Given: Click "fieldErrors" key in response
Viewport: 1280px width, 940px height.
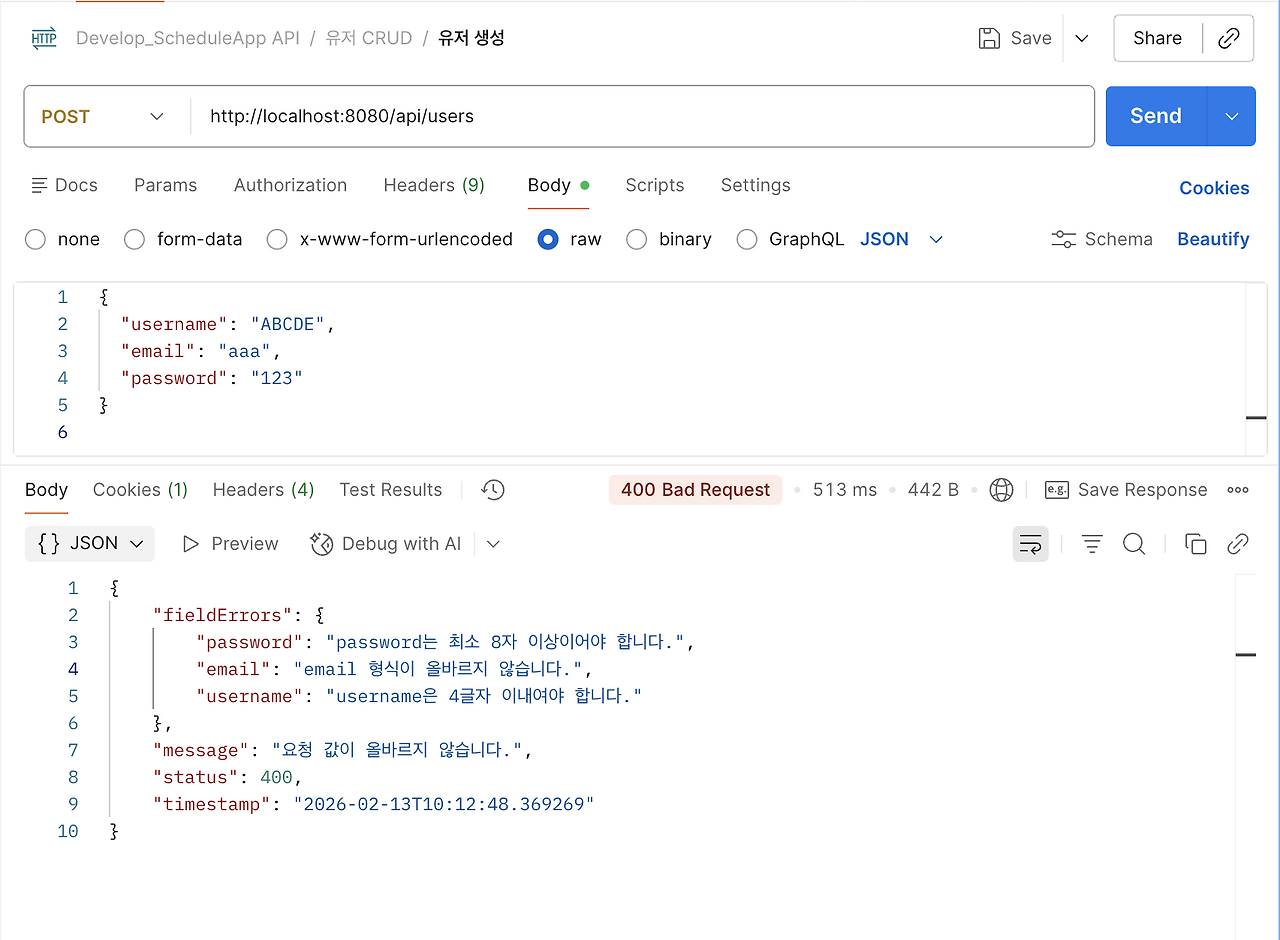Looking at the screenshot, I should click(221, 615).
